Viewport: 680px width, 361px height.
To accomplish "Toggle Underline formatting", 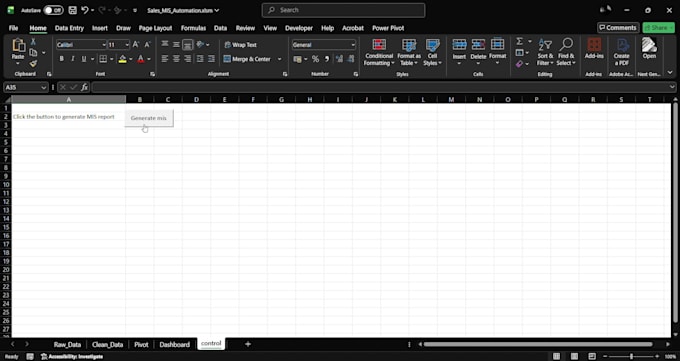I will pyautogui.click(x=84, y=59).
